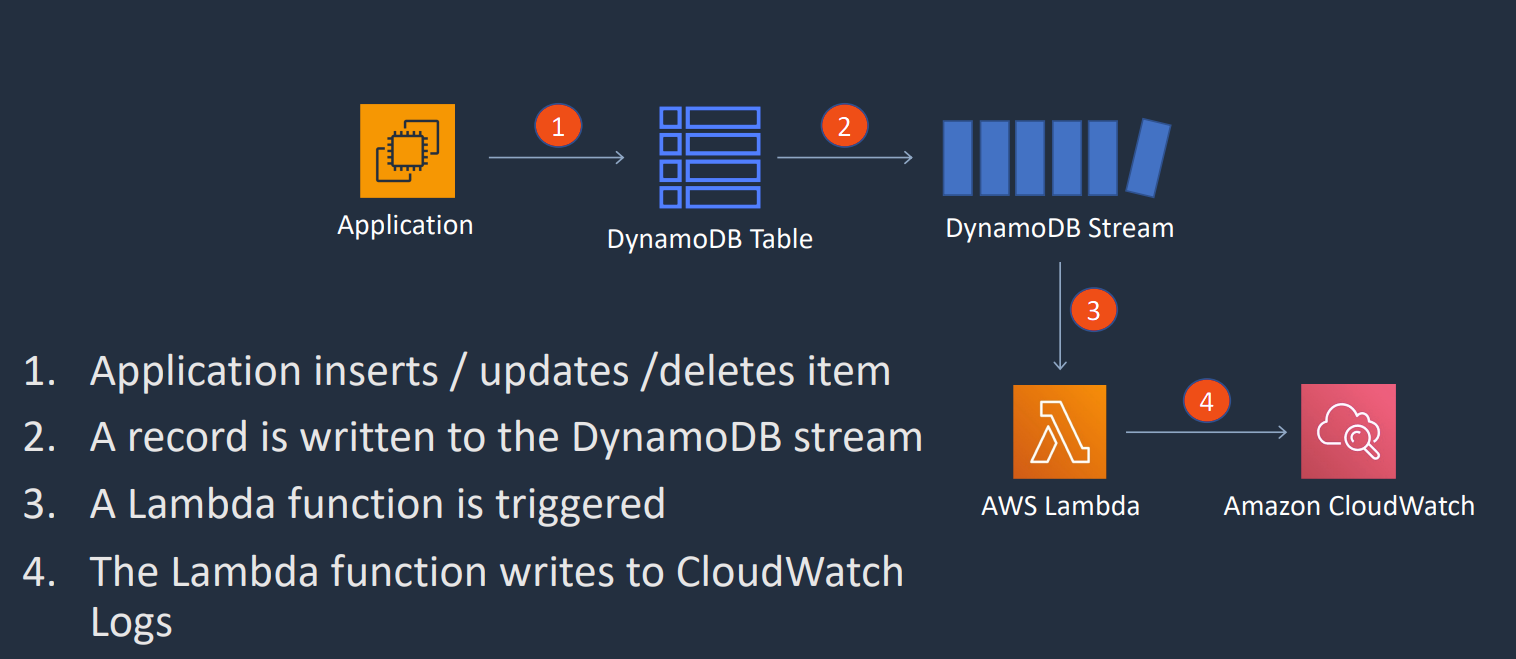Select the orange AWS Lambda icon
This screenshot has width=1516, height=659.
click(1059, 432)
